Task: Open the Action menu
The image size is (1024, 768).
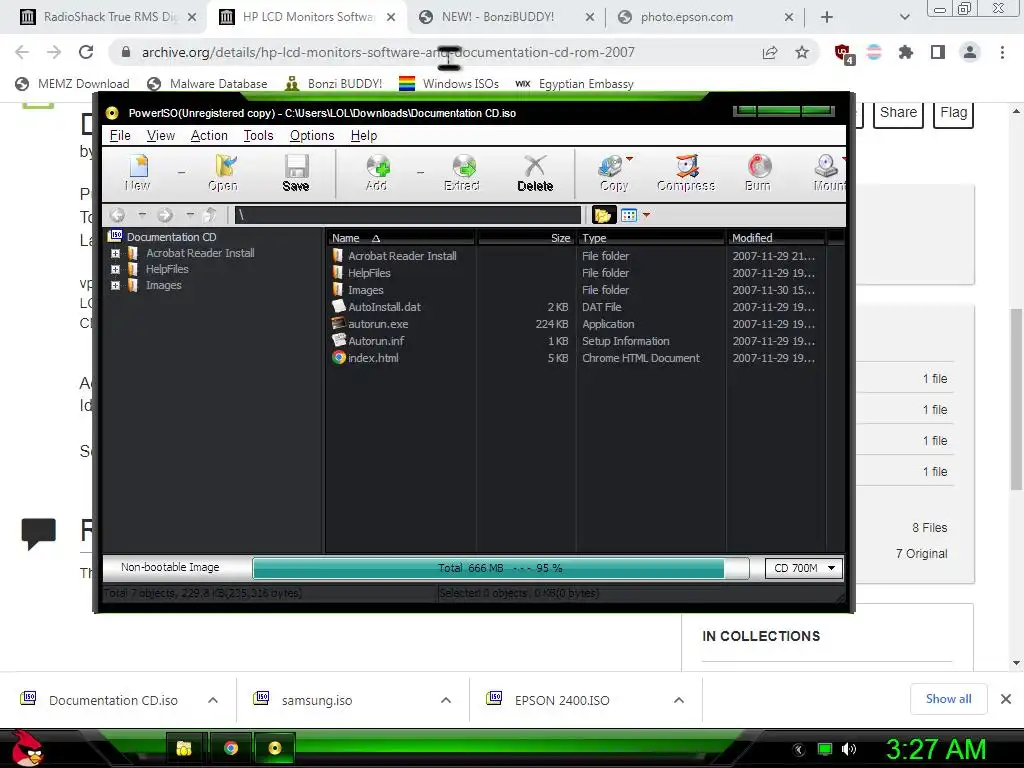Action: point(209,136)
